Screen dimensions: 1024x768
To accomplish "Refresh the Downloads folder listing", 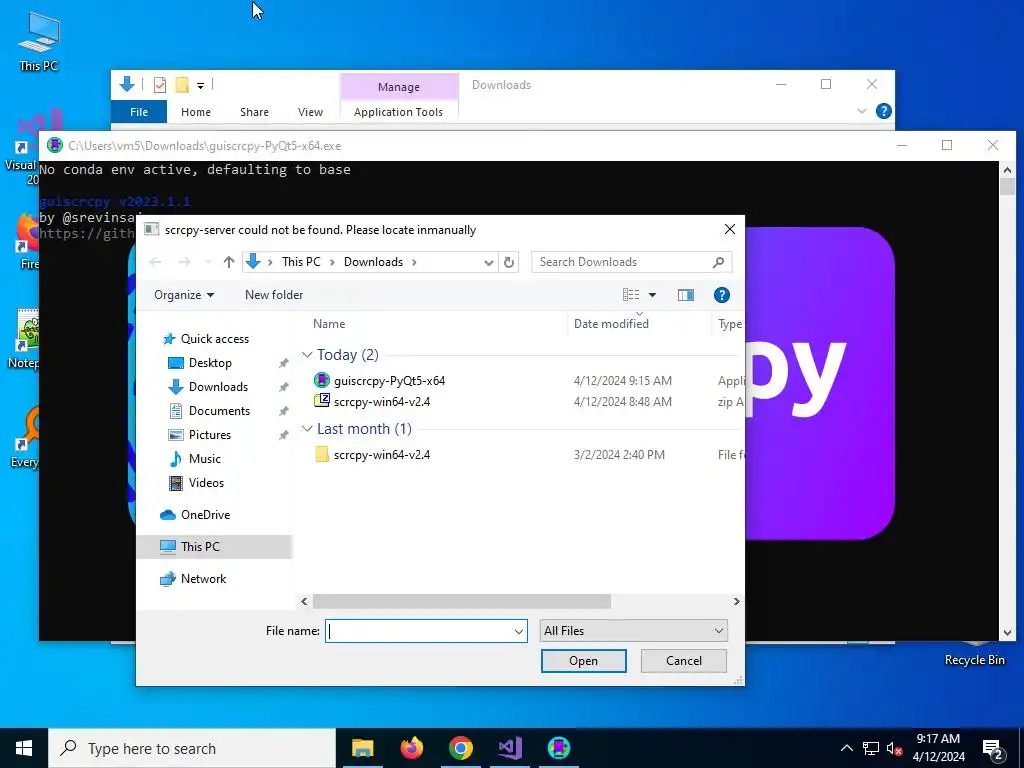I will point(509,262).
